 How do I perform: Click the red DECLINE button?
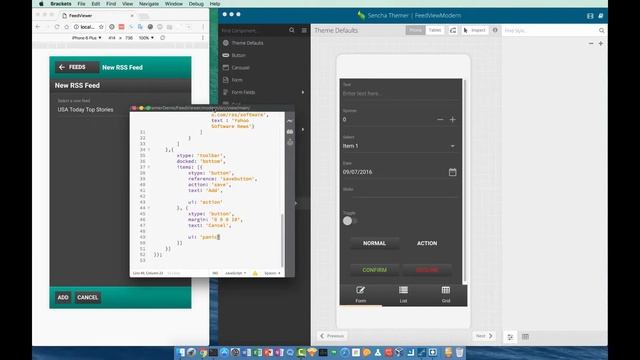tap(427, 270)
